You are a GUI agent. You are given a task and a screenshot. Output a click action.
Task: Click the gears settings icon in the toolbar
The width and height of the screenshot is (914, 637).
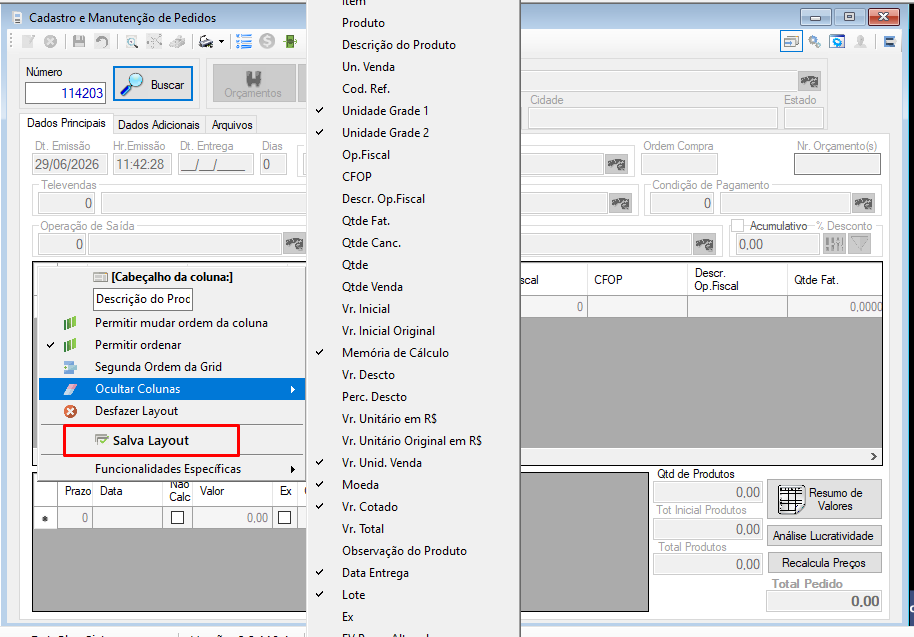point(814,41)
